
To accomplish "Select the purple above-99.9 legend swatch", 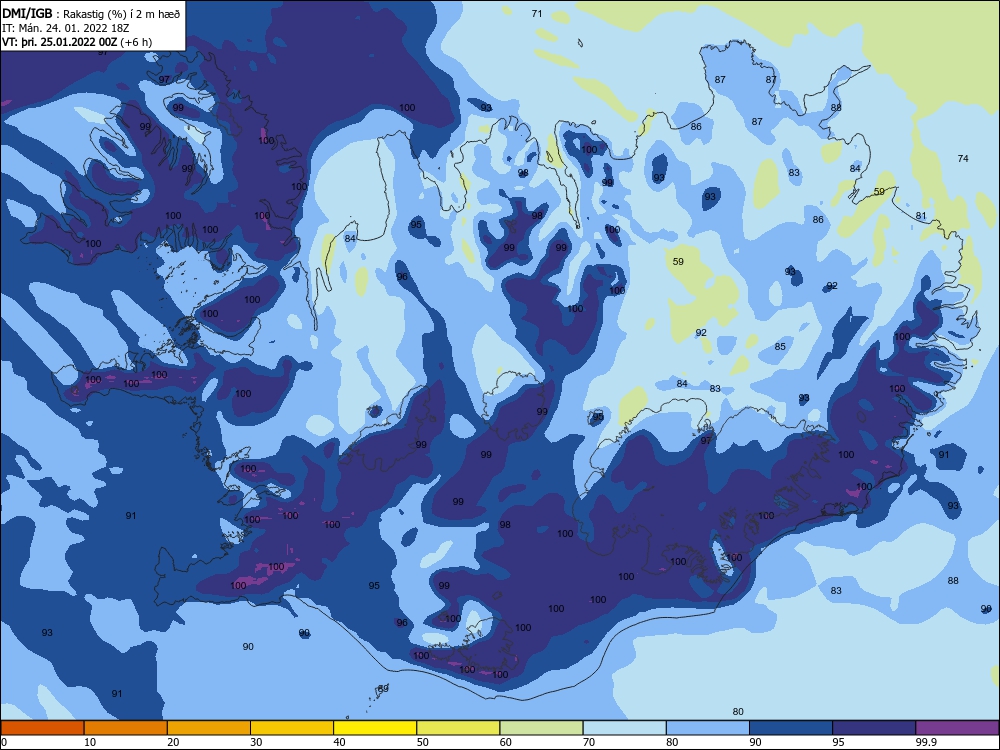I will pyautogui.click(x=957, y=728).
